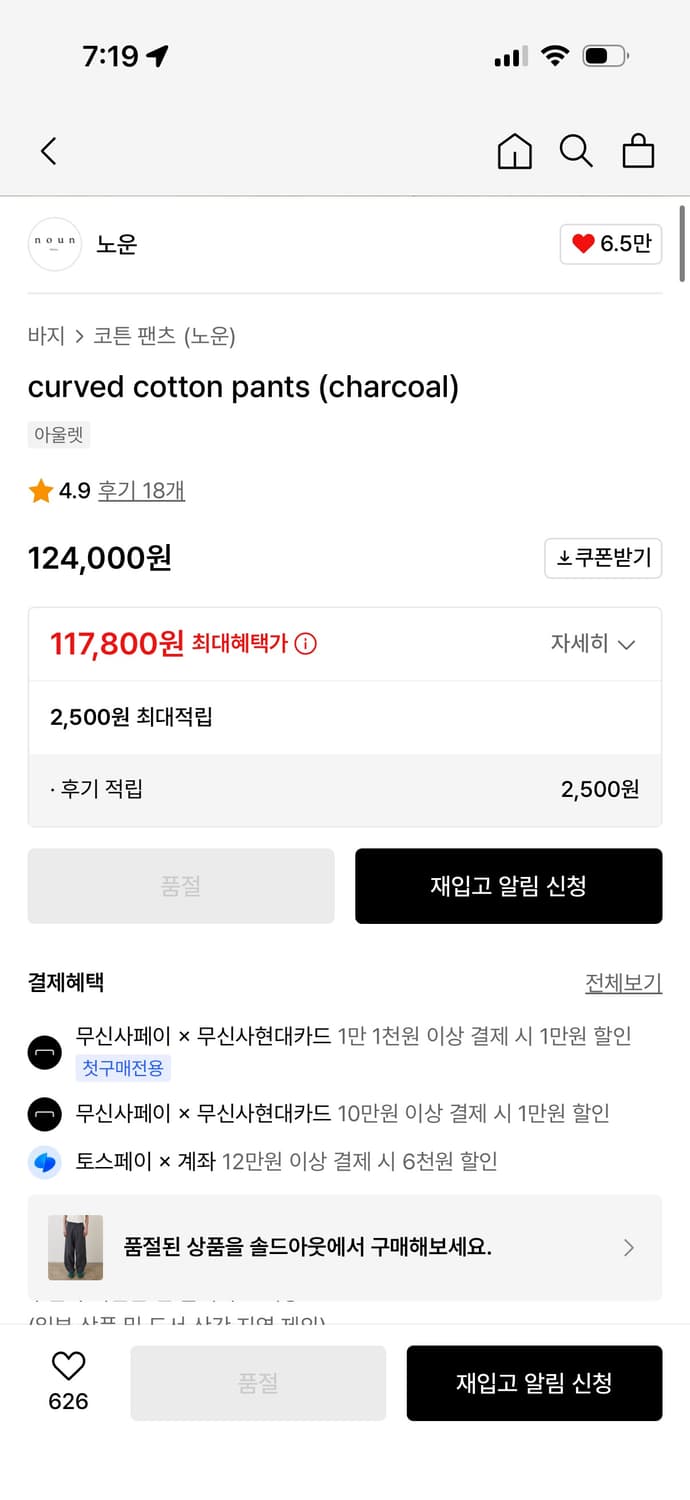
Task: Tap the back arrow at top left
Action: point(47,151)
